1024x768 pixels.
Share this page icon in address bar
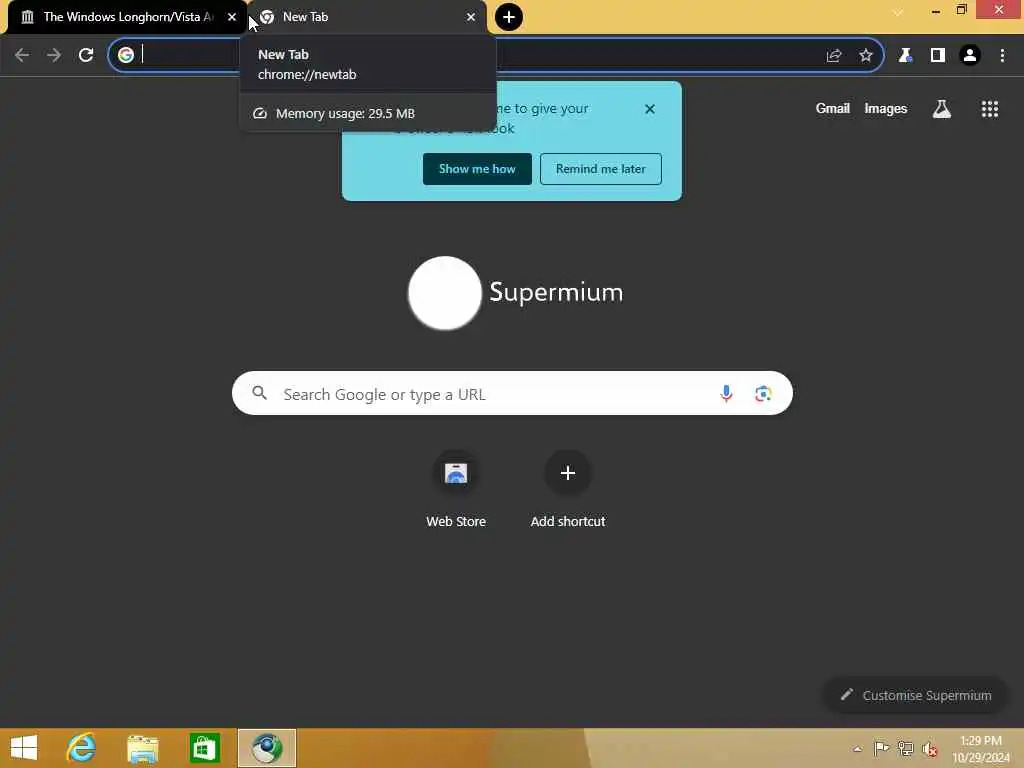(x=833, y=56)
